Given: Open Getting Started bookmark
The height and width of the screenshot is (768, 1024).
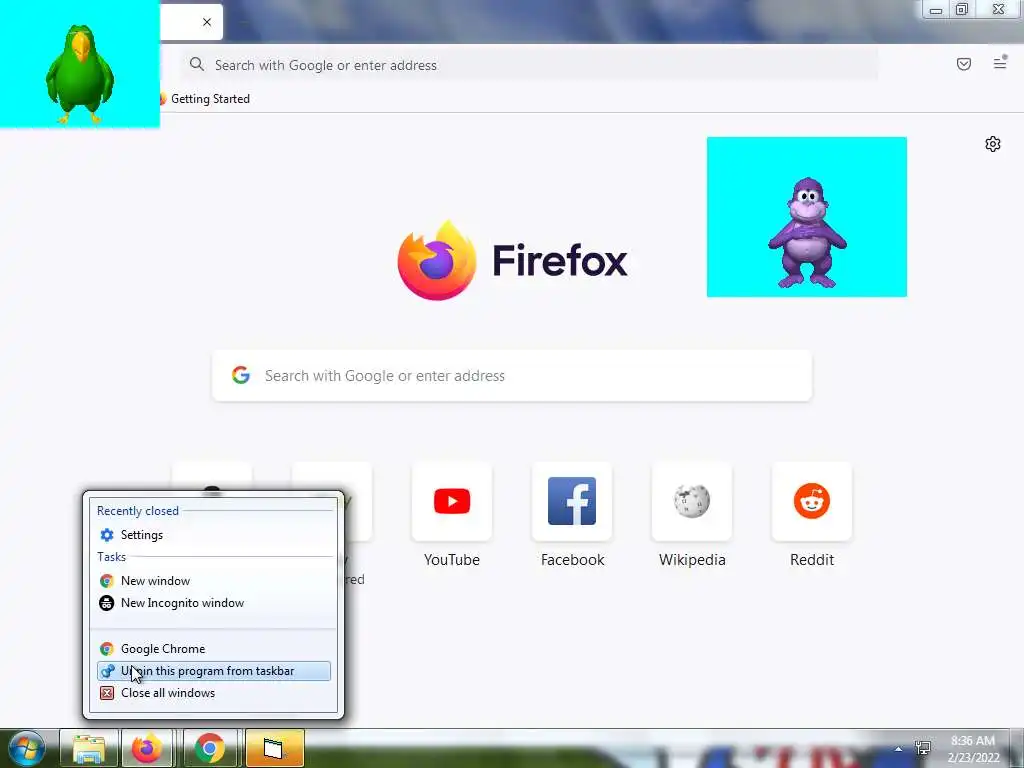Looking at the screenshot, I should [204, 99].
